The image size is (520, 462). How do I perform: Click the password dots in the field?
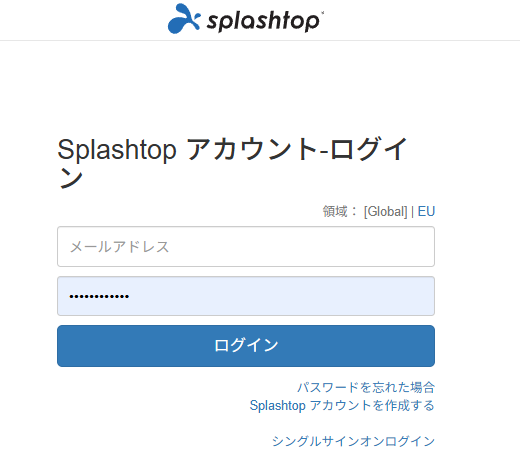(x=99, y=296)
